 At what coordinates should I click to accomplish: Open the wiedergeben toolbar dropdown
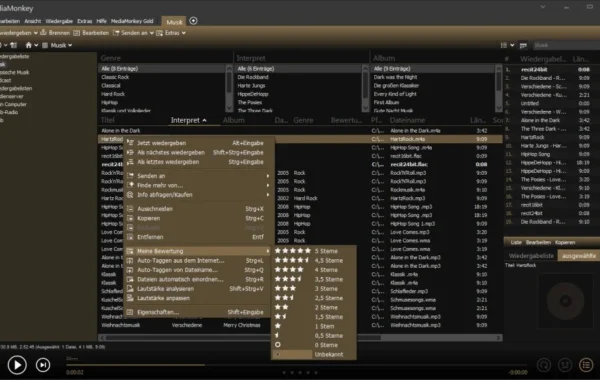click(x=36, y=33)
